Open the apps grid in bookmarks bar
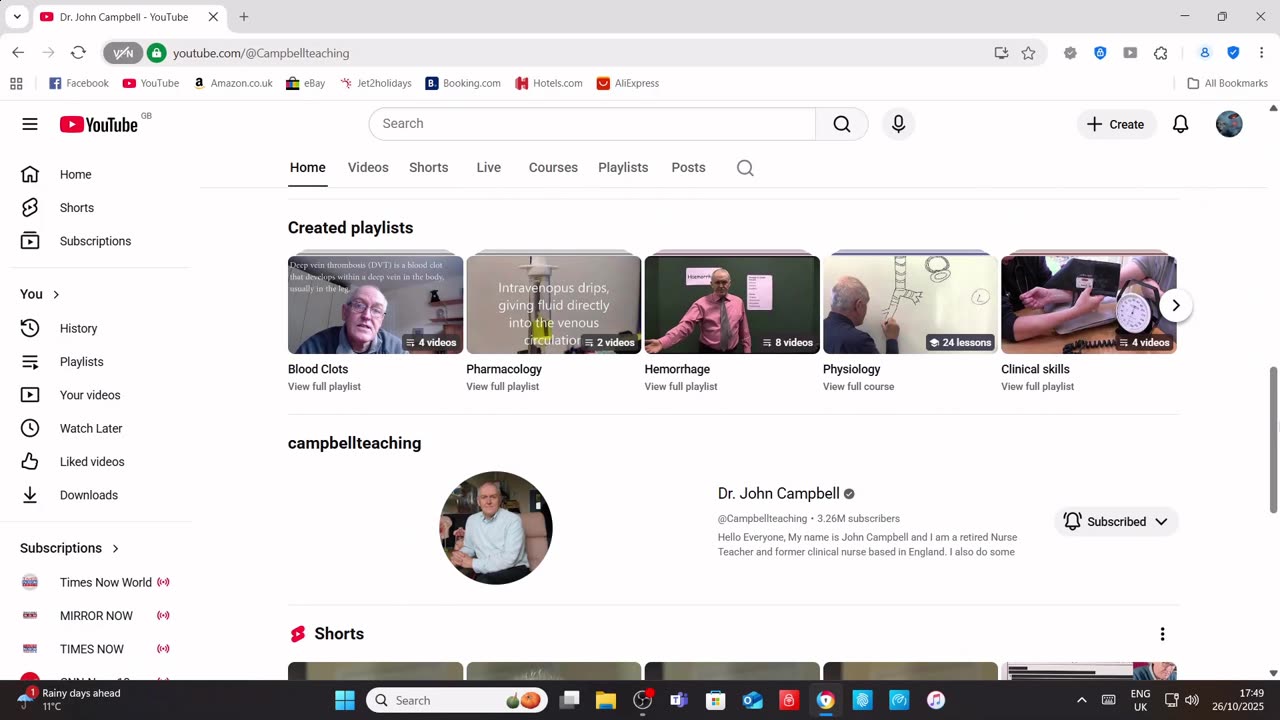This screenshot has width=1280, height=720. coord(16,83)
